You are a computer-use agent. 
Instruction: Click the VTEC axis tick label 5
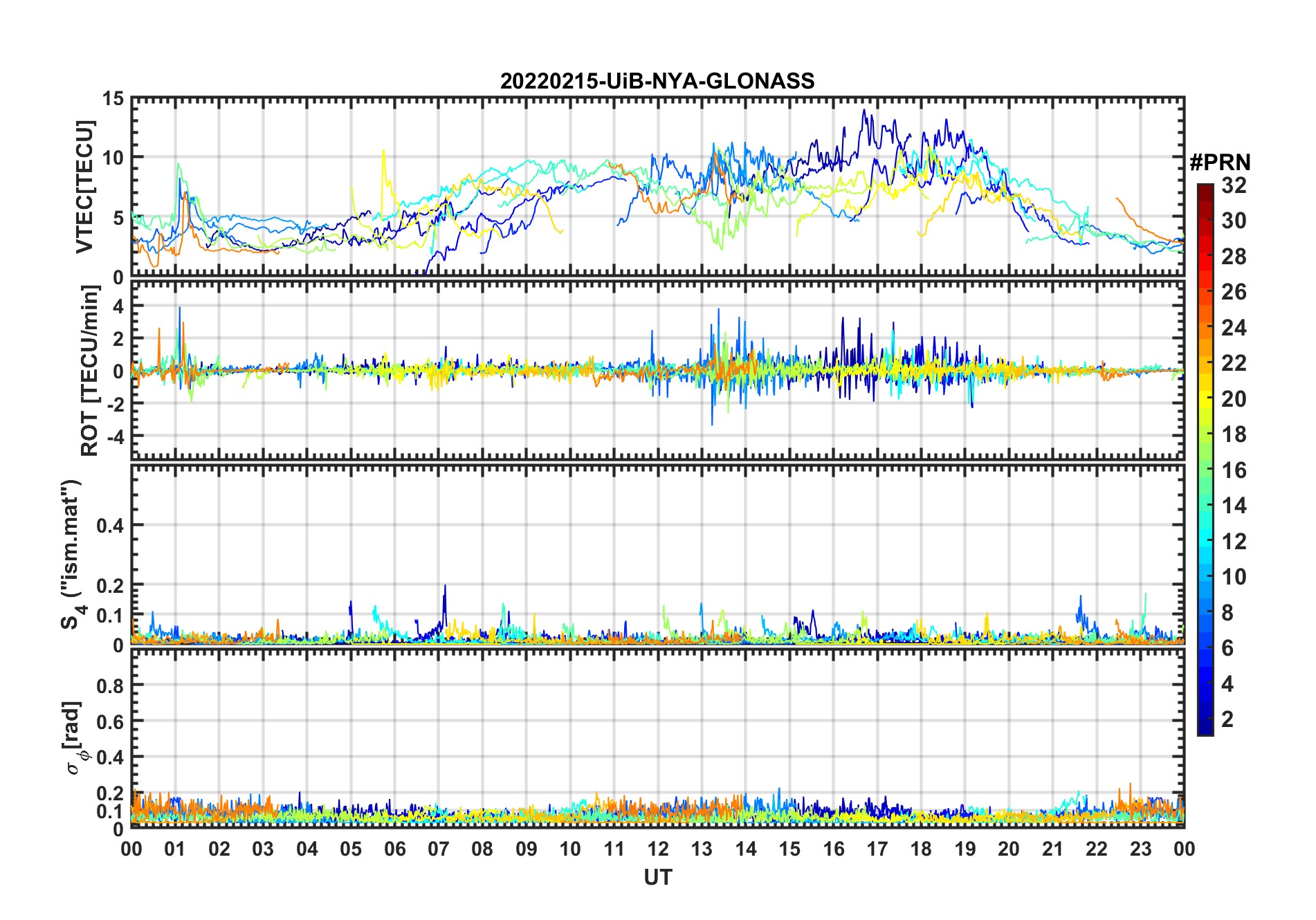[x=118, y=218]
